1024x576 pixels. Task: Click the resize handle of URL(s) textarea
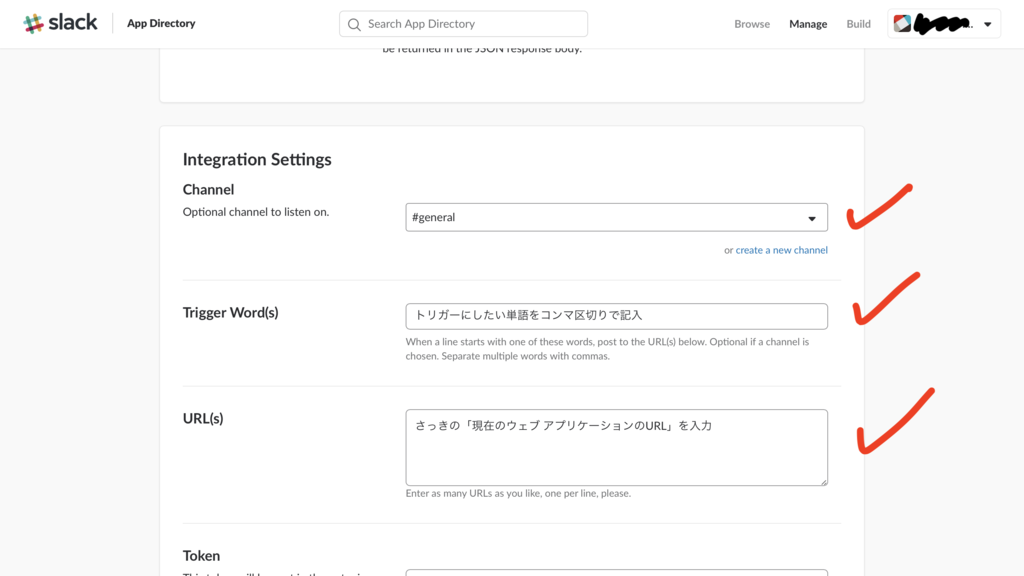tap(823, 481)
